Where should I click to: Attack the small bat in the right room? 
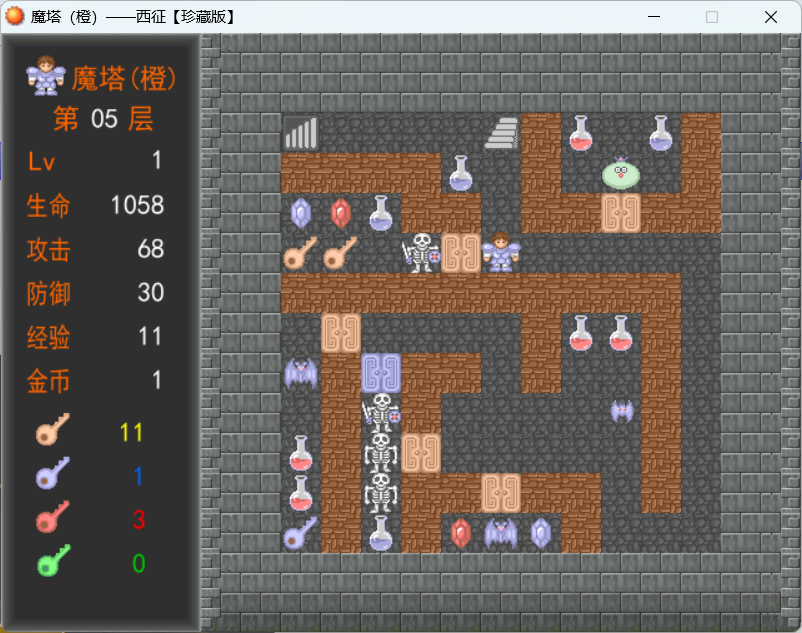click(621, 413)
